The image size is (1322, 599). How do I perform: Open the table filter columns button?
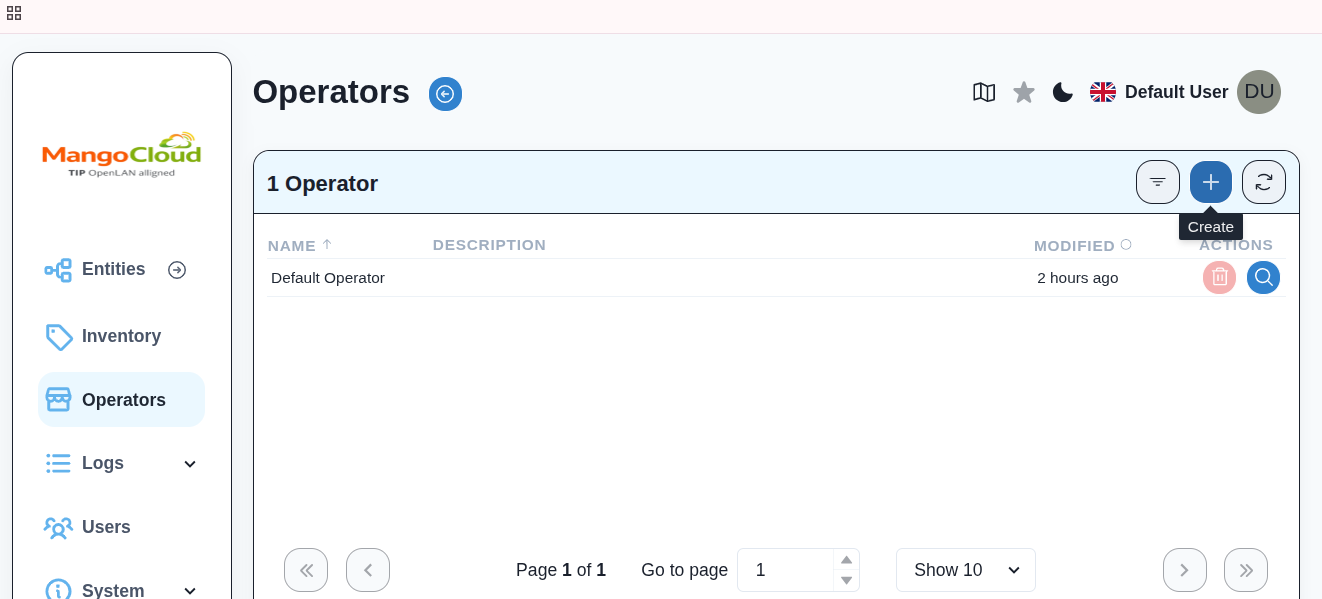point(1157,182)
